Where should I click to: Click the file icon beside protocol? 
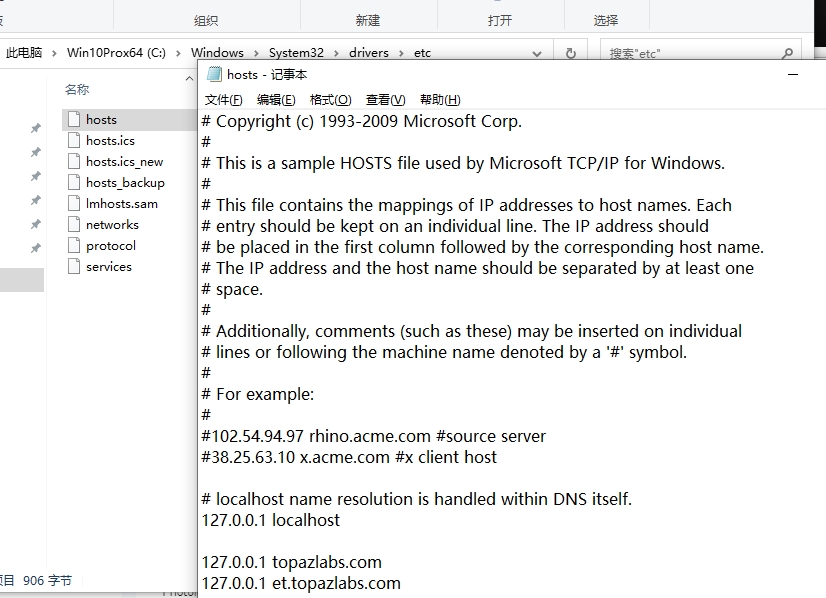pyautogui.click(x=74, y=246)
